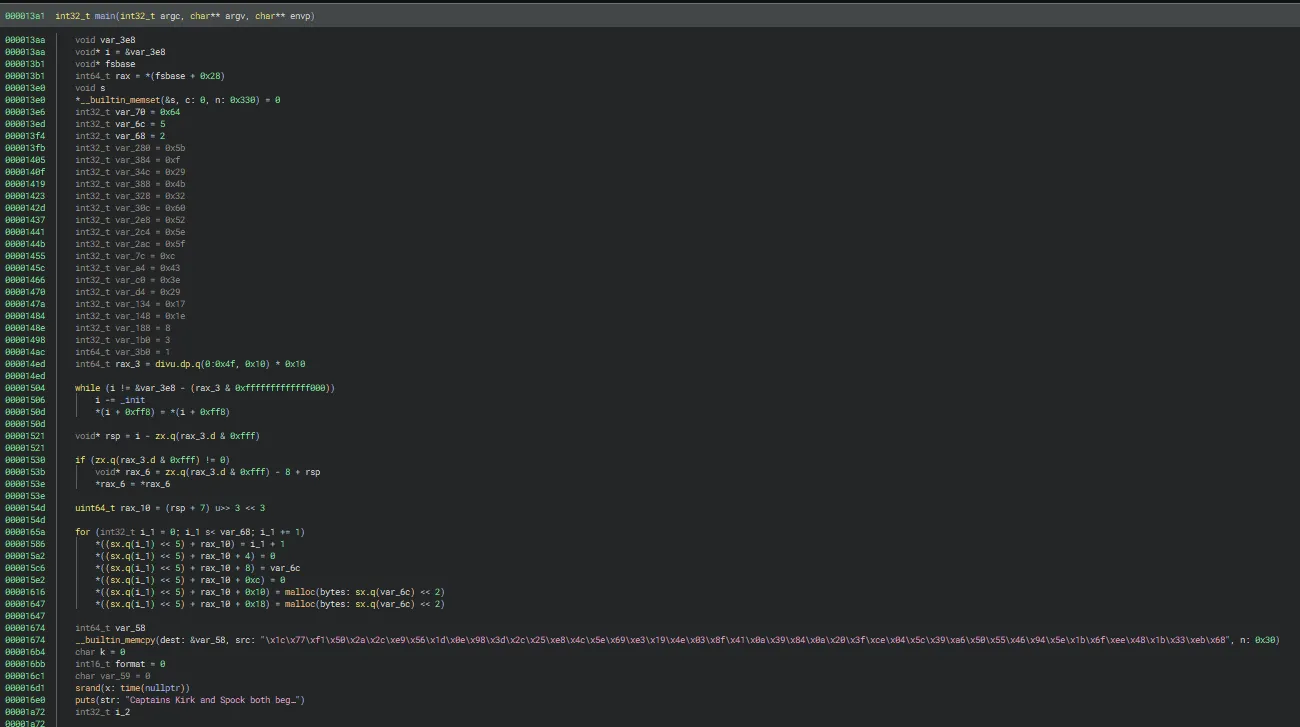Click variable var_d4 assigned 0x29
This screenshot has width=1300, height=727.
coord(128,292)
